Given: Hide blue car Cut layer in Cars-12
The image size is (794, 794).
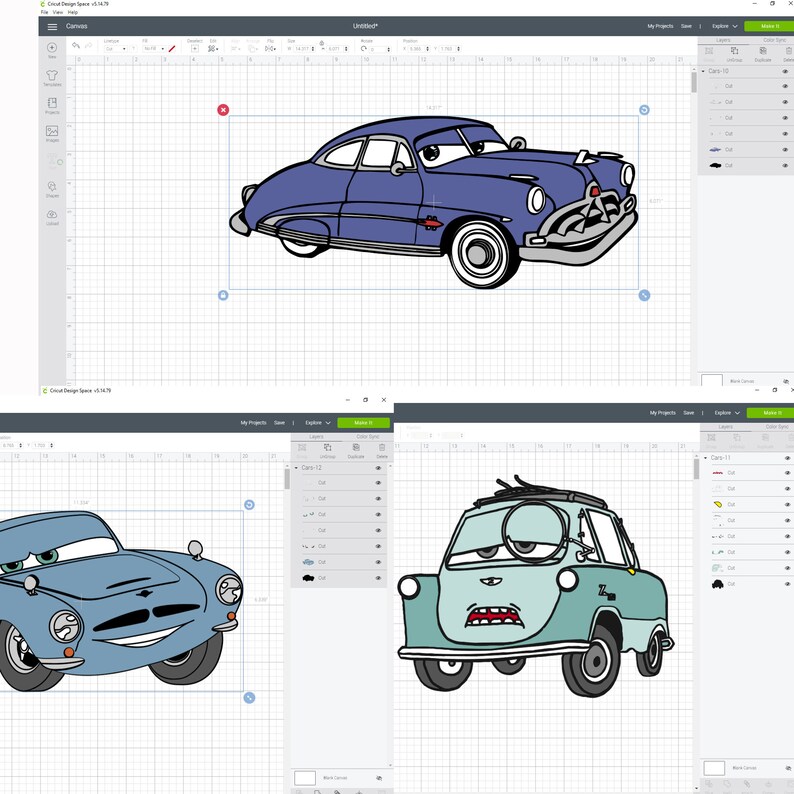Looking at the screenshot, I should [378, 562].
